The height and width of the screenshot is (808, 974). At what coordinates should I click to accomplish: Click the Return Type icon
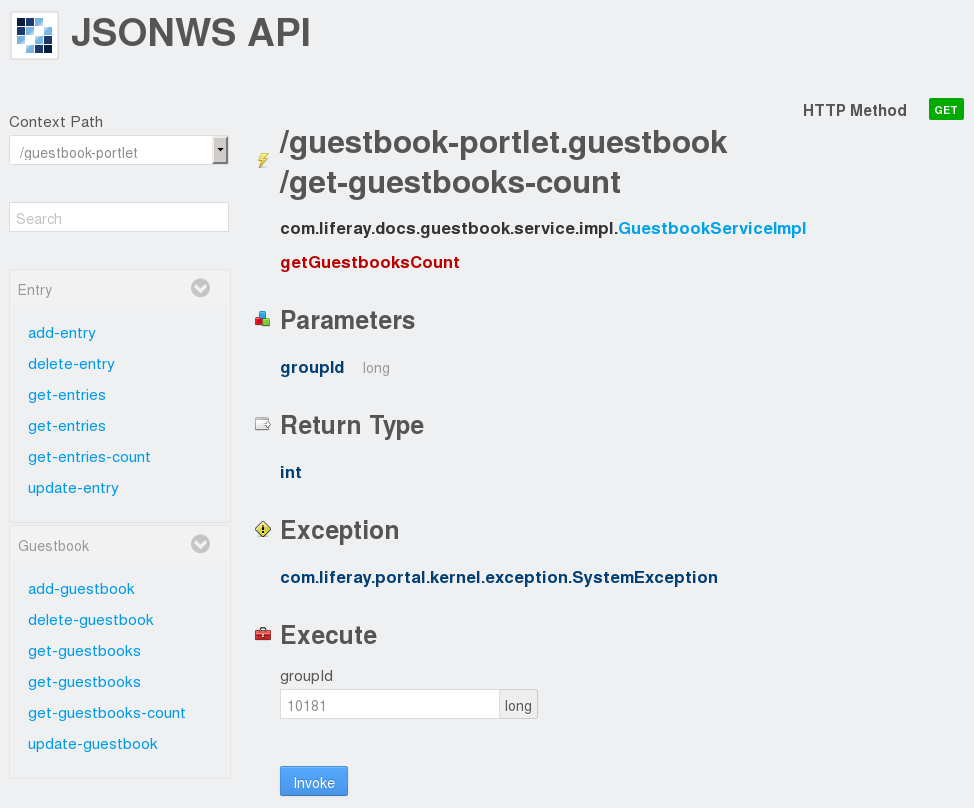tap(263, 424)
